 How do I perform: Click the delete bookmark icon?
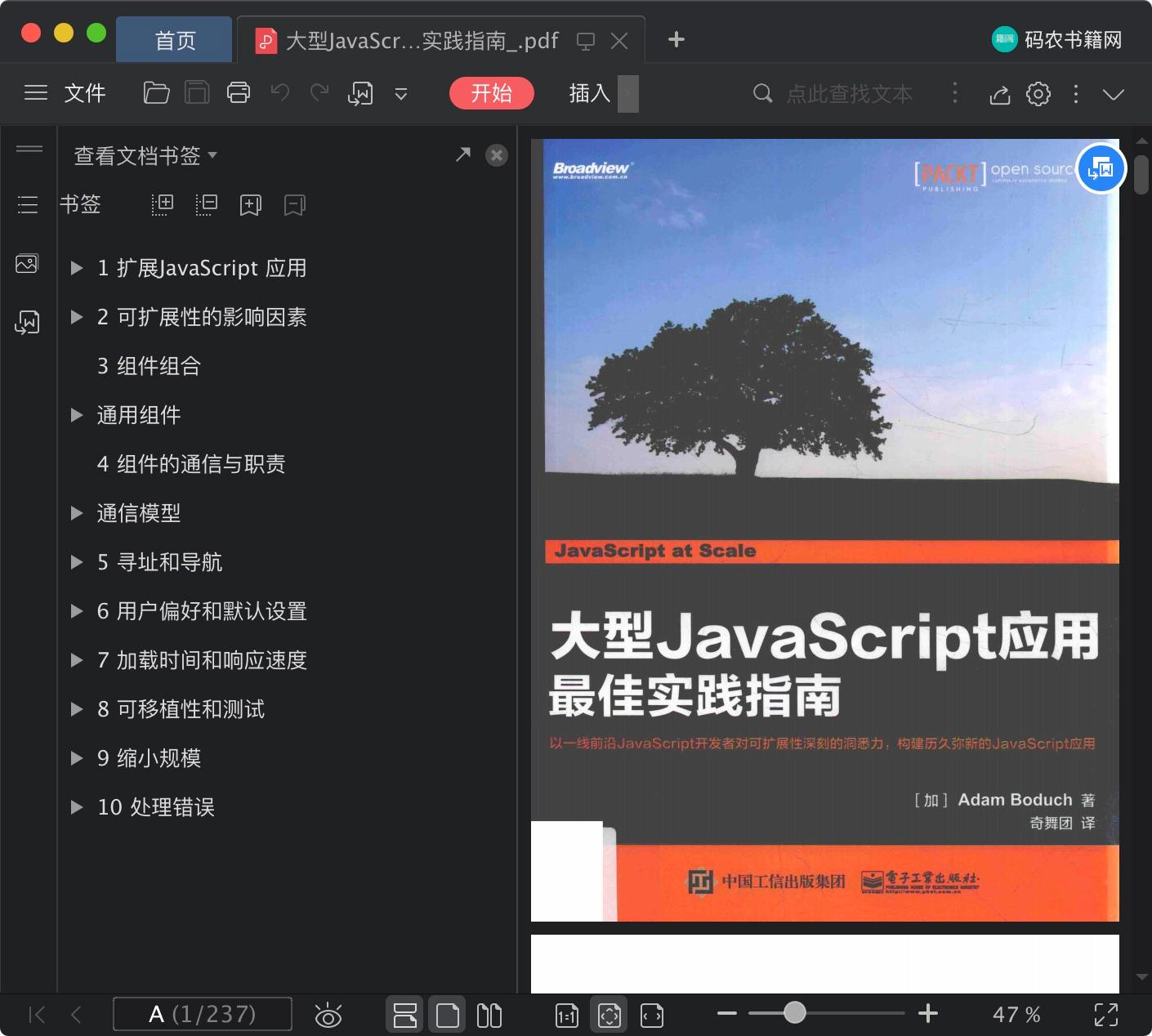point(295,205)
